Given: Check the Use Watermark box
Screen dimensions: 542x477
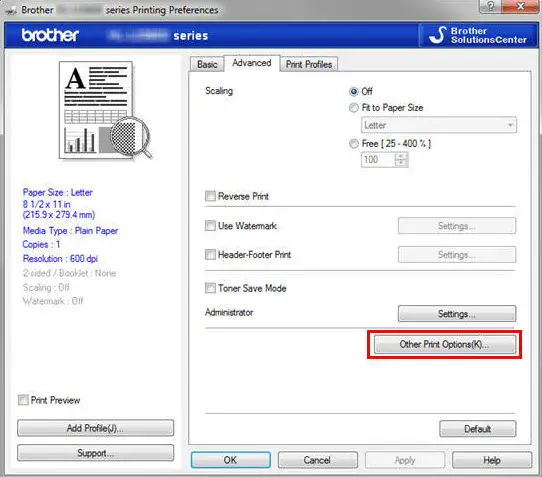Looking at the screenshot, I should click(210, 226).
